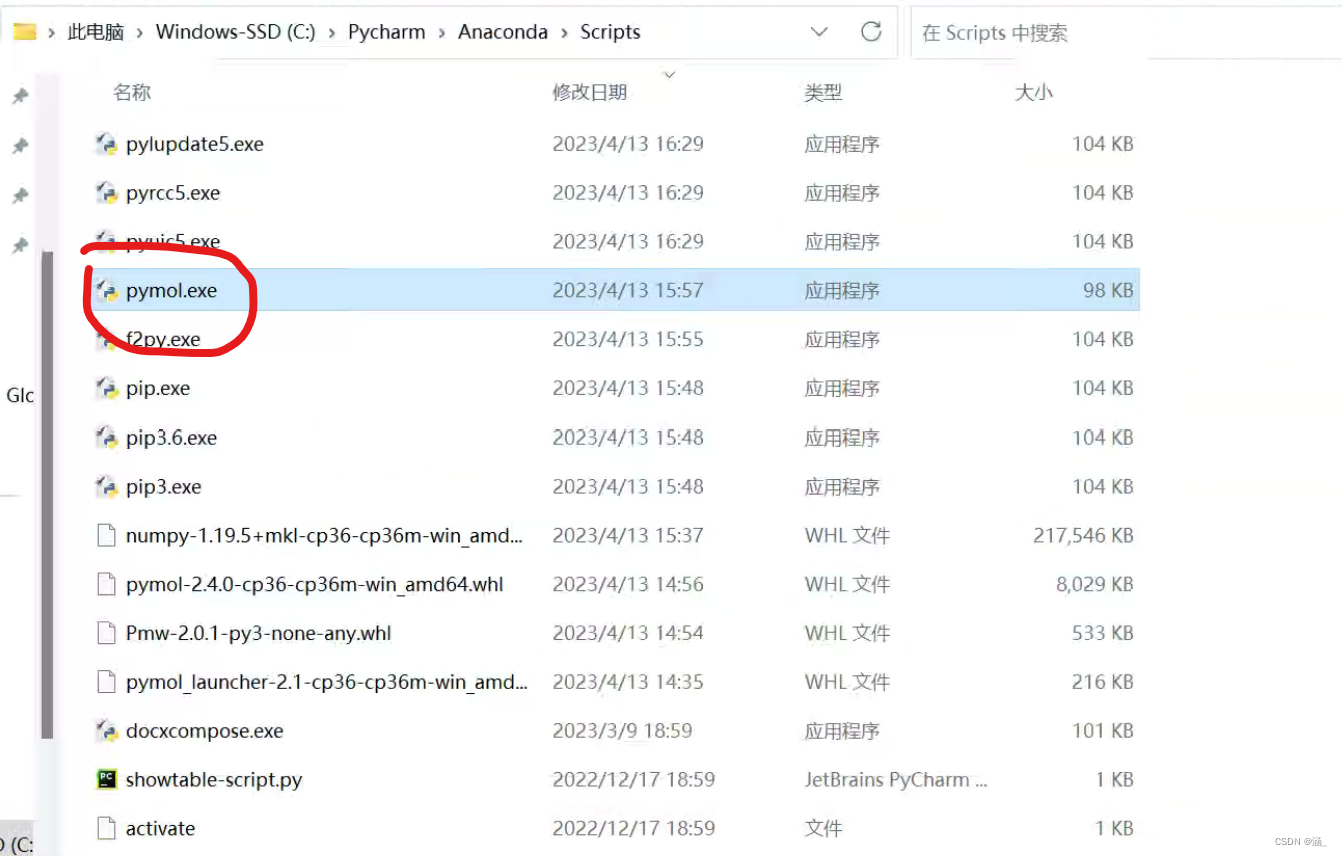Select the numpy-1.19.5+mkl whl file name
Image resolution: width=1342 pixels, height=856 pixels.
(x=324, y=536)
